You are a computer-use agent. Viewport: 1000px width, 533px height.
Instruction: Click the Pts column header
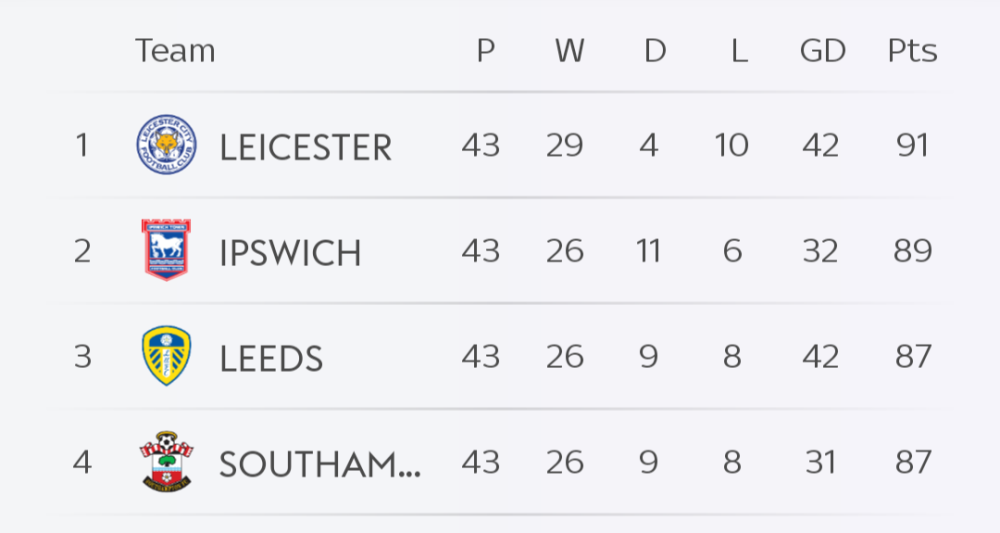point(912,51)
